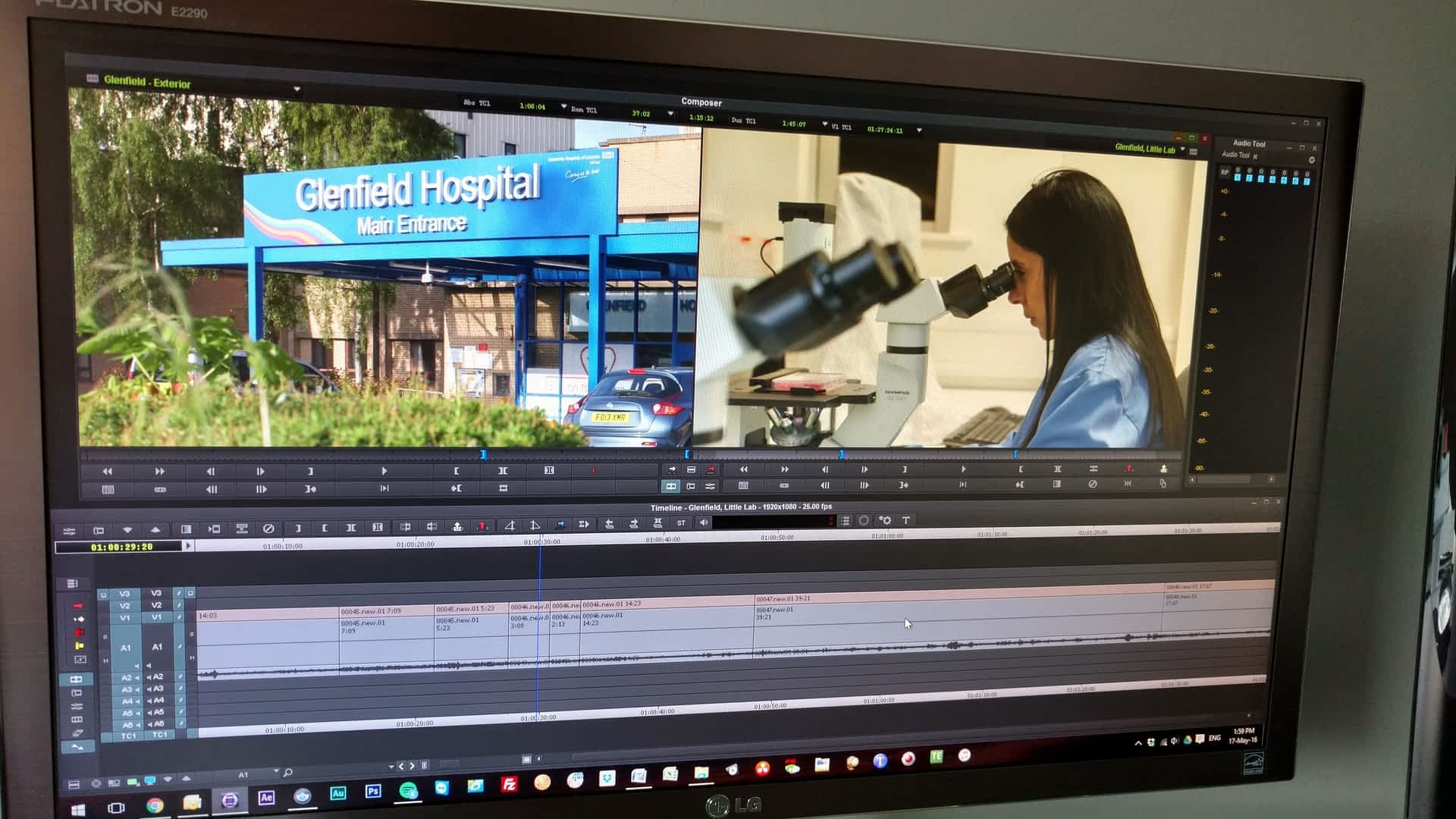Viewport: 1456px width, 819px height.
Task: Click the red Lift/Overwrite segment arrow
Action: (x=77, y=606)
